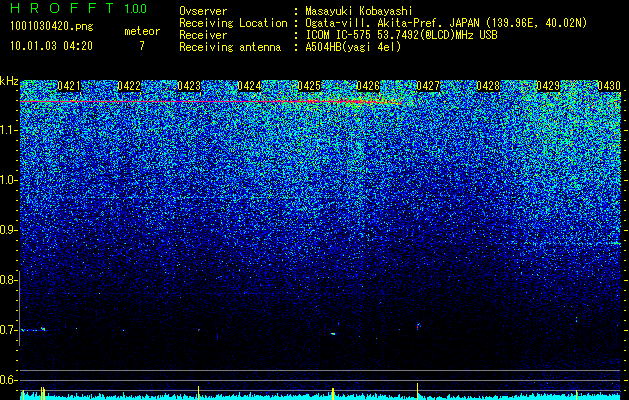629x400 pixels.
Task: Click the yellow meteor tick below the 0427 echo
Action: [418, 391]
